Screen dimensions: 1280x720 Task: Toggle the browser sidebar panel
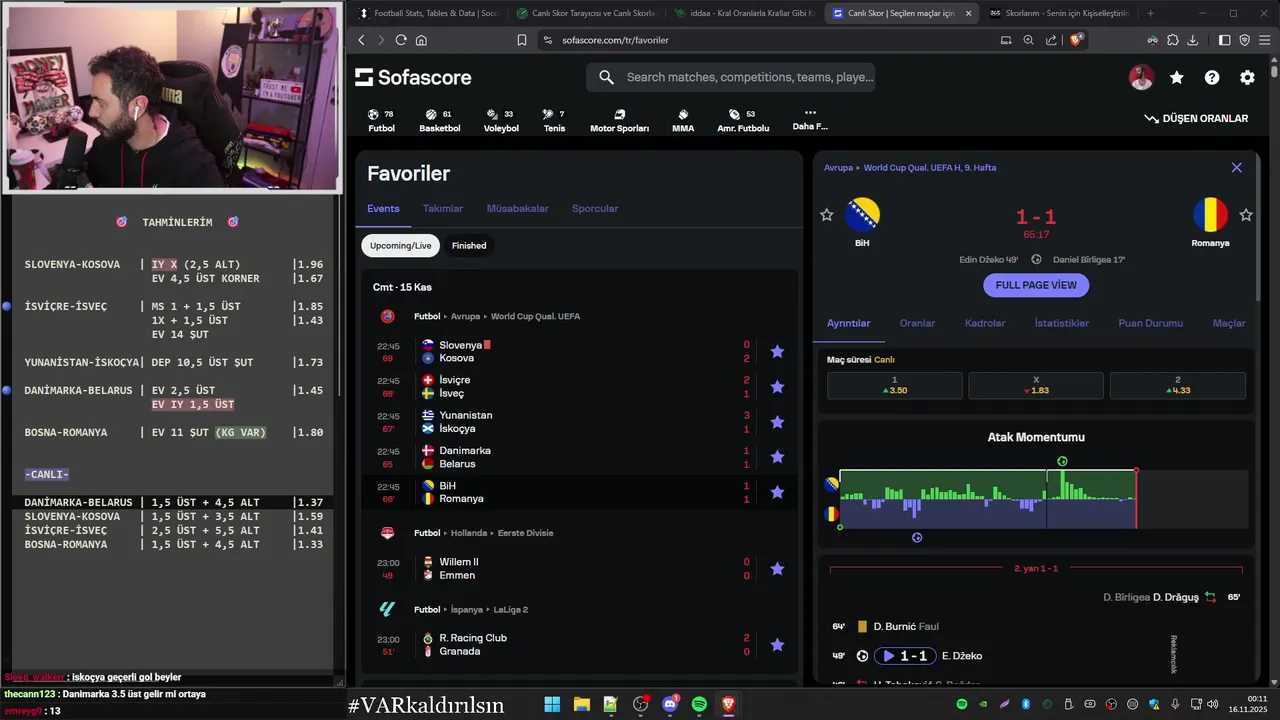(x=1225, y=40)
